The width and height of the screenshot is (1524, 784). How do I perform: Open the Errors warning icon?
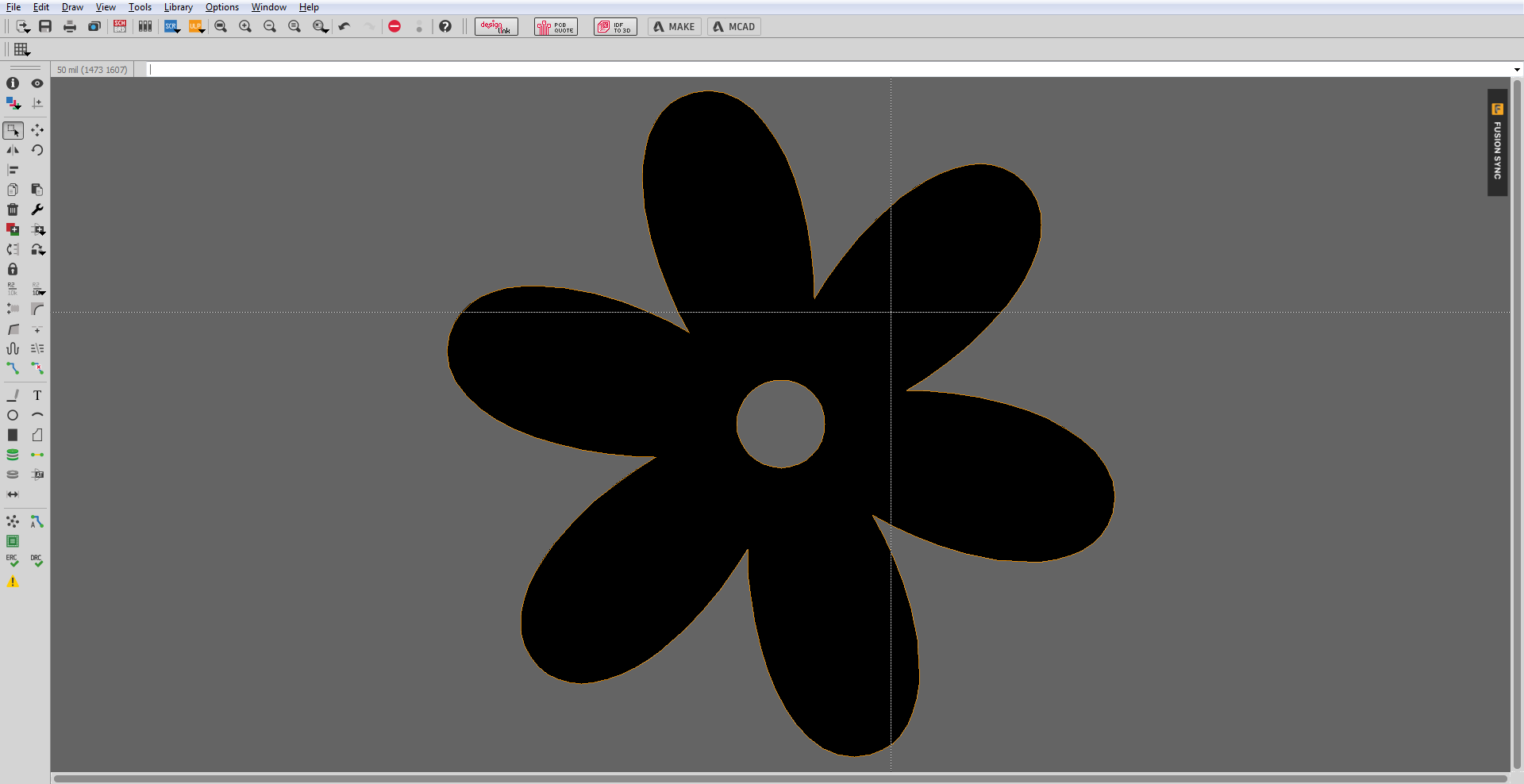[x=13, y=582]
